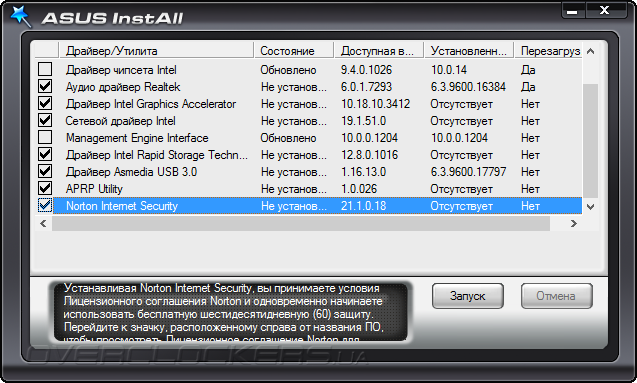637x383 pixels.
Task: Select Драйвер Intel Graphics Accelerator row
Action: (x=309, y=104)
